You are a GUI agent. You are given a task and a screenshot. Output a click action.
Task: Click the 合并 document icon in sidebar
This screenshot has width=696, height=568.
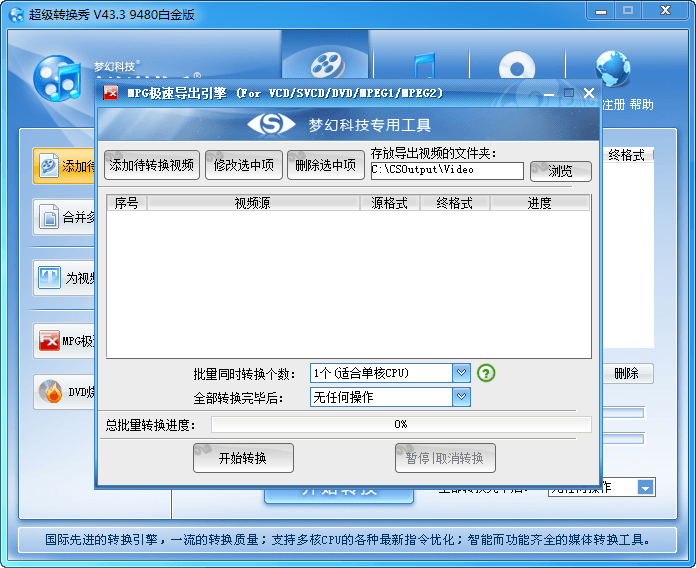click(49, 215)
